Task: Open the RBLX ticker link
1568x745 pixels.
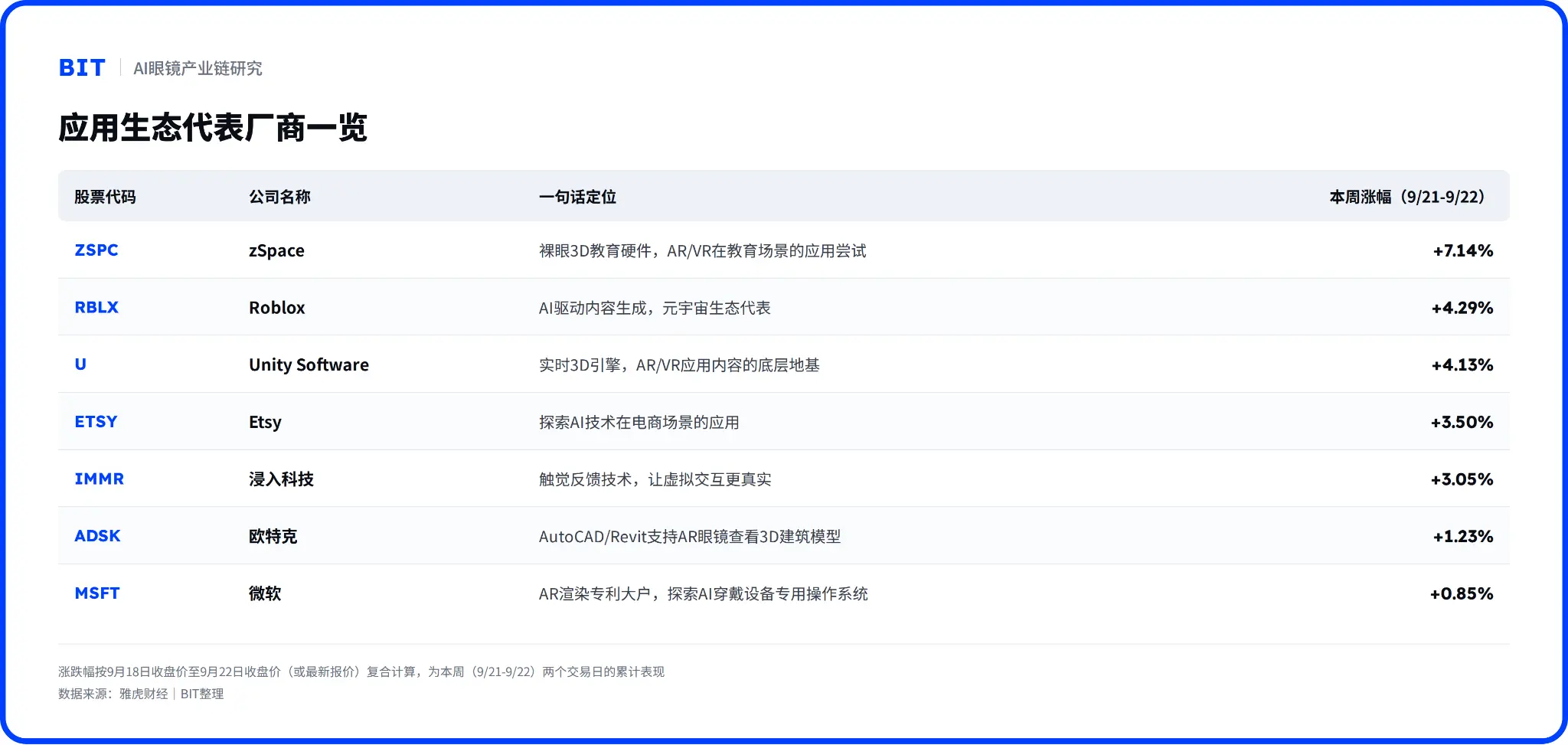Action: click(x=96, y=308)
